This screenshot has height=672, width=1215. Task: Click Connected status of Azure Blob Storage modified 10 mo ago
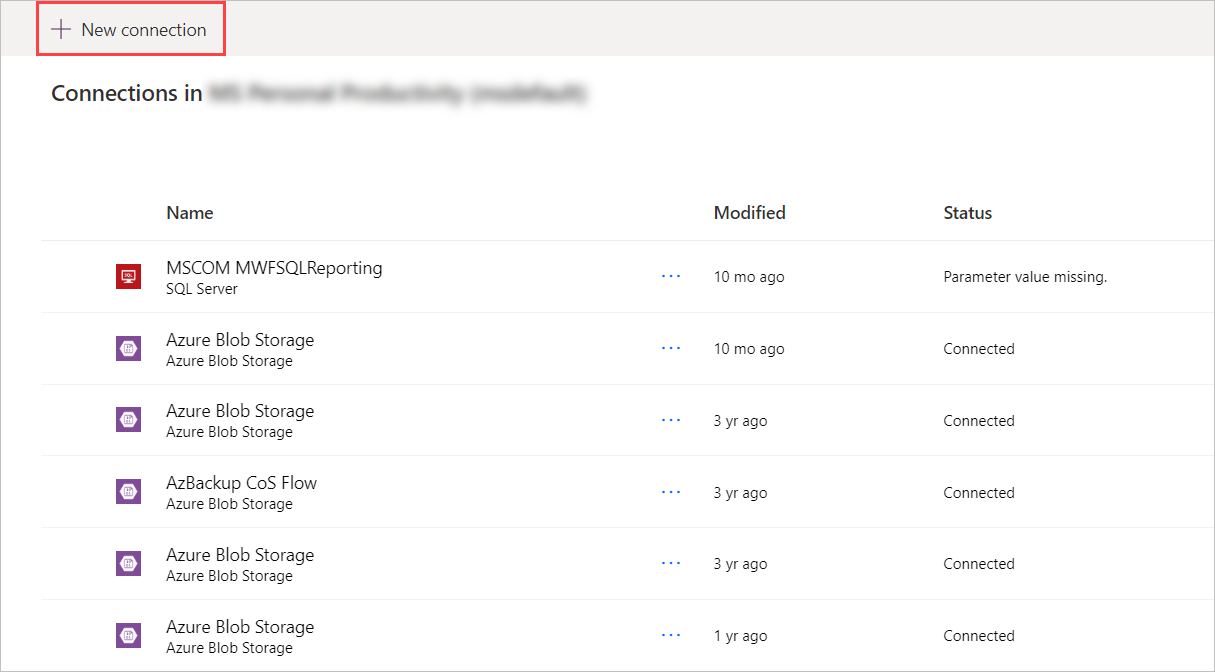point(979,349)
